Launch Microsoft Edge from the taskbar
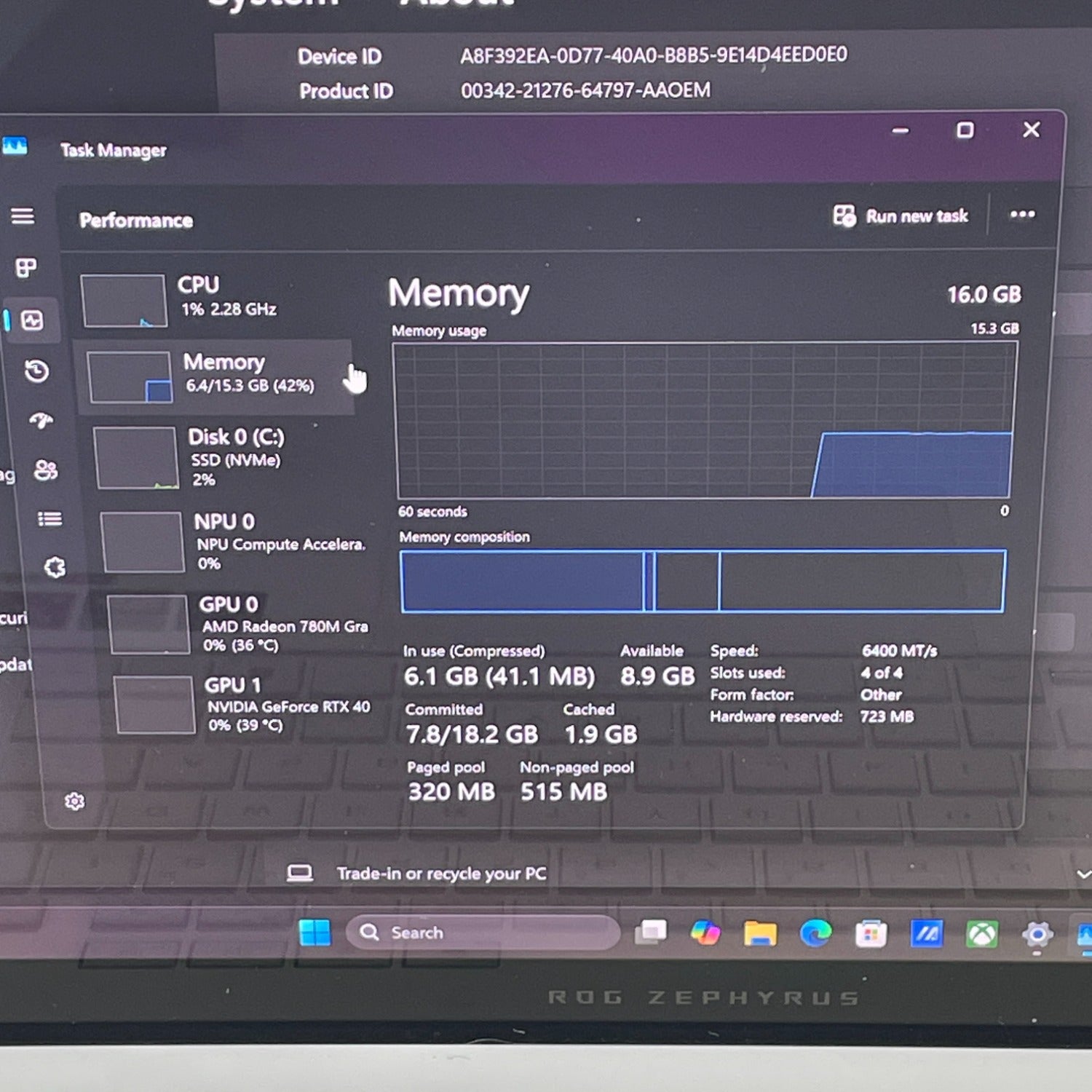 [815, 933]
